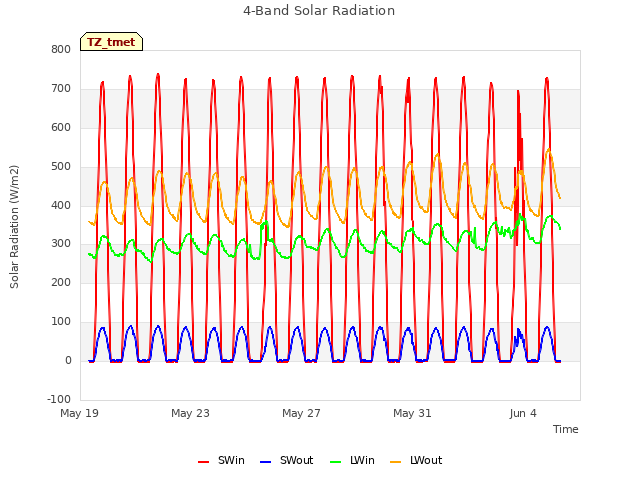Viewport: 640px width, 480px height.
Task: Click the red SWin legend color marker
Action: [x=203, y=462]
